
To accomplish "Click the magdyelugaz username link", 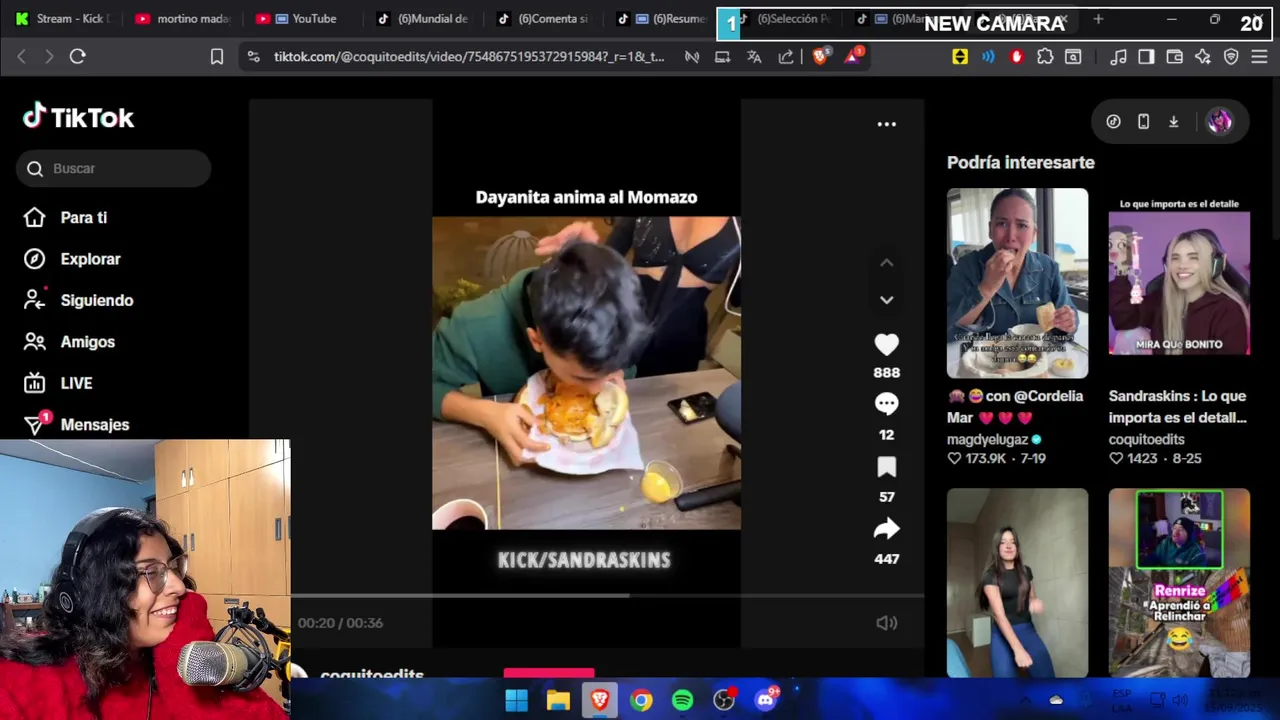I will (987, 439).
